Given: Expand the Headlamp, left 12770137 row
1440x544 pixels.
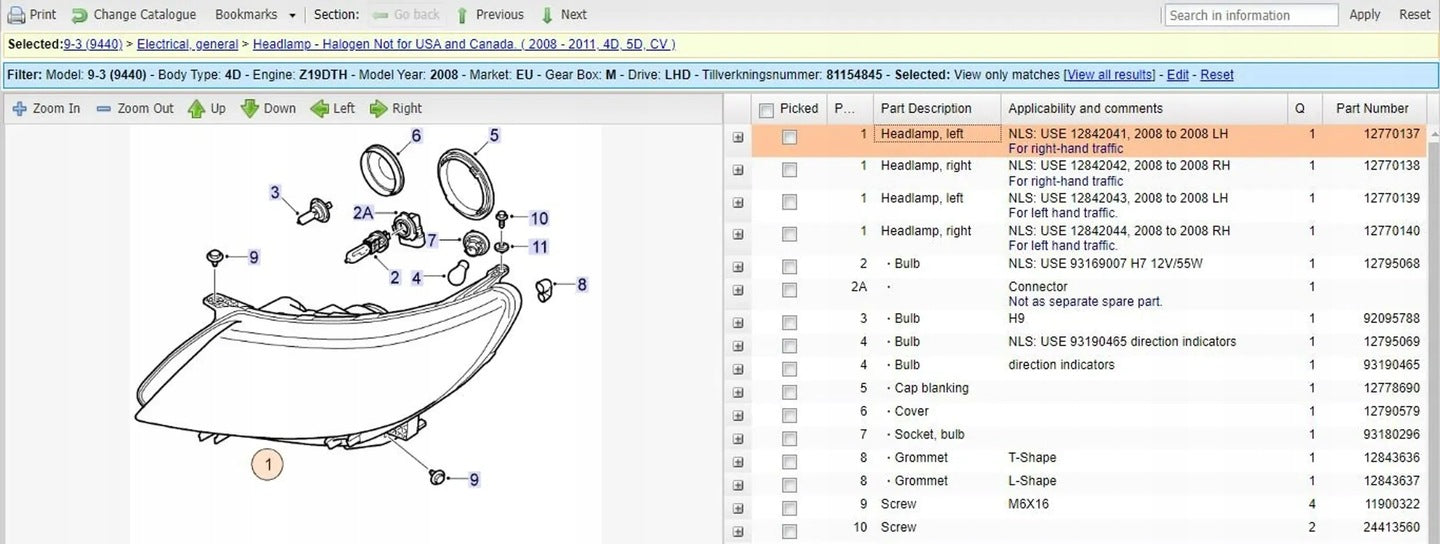Looking at the screenshot, I should tap(738, 138).
